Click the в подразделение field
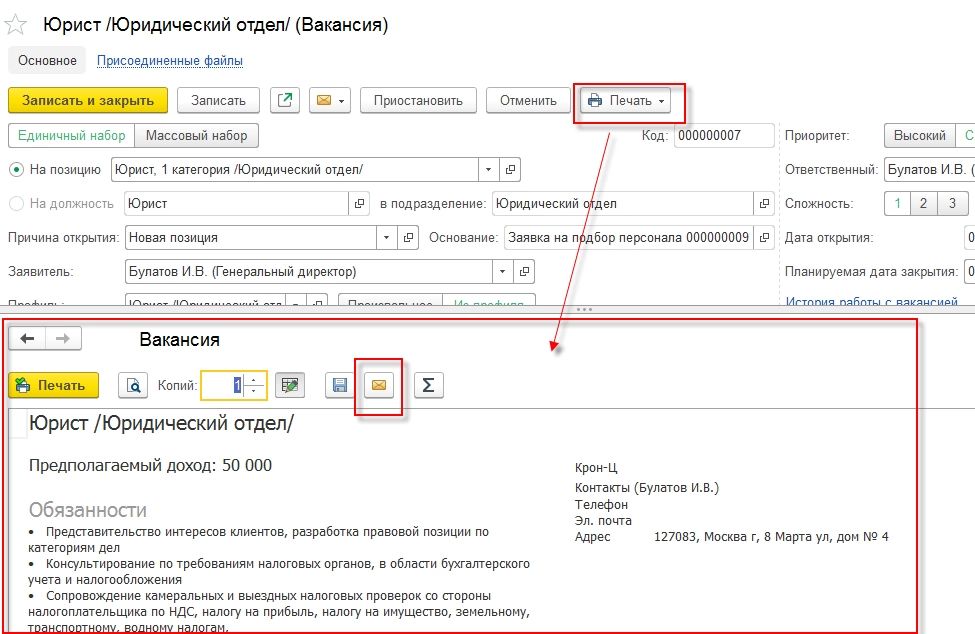 point(622,203)
